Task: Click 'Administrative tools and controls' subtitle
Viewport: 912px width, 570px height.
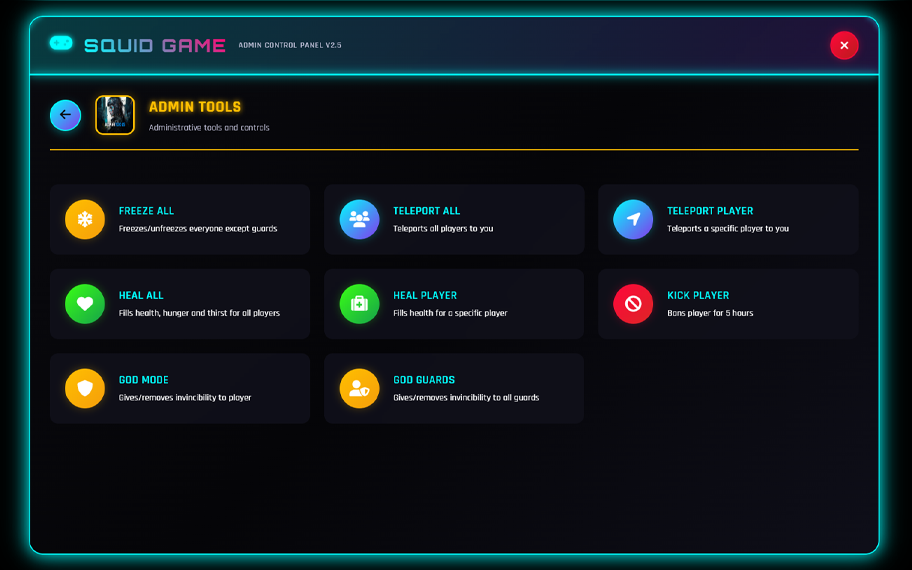Action: click(x=209, y=127)
